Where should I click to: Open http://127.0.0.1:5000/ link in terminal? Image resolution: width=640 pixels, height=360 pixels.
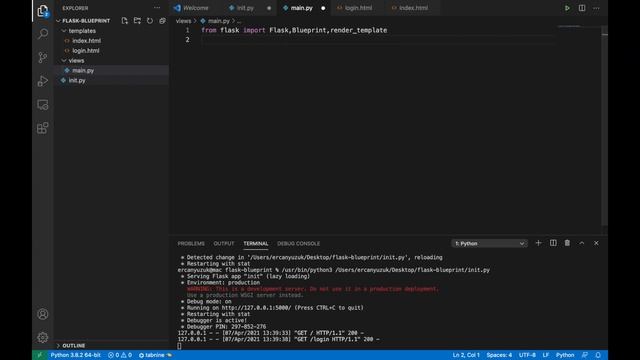pos(256,308)
